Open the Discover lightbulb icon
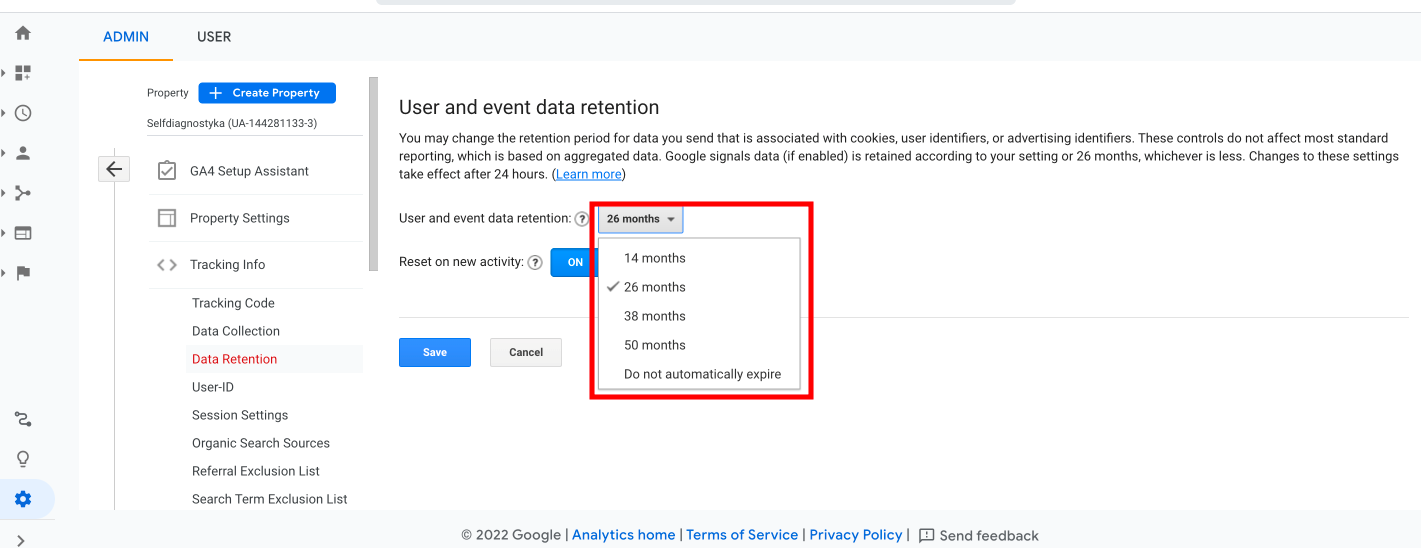The width and height of the screenshot is (1421, 548). pyautogui.click(x=23, y=459)
